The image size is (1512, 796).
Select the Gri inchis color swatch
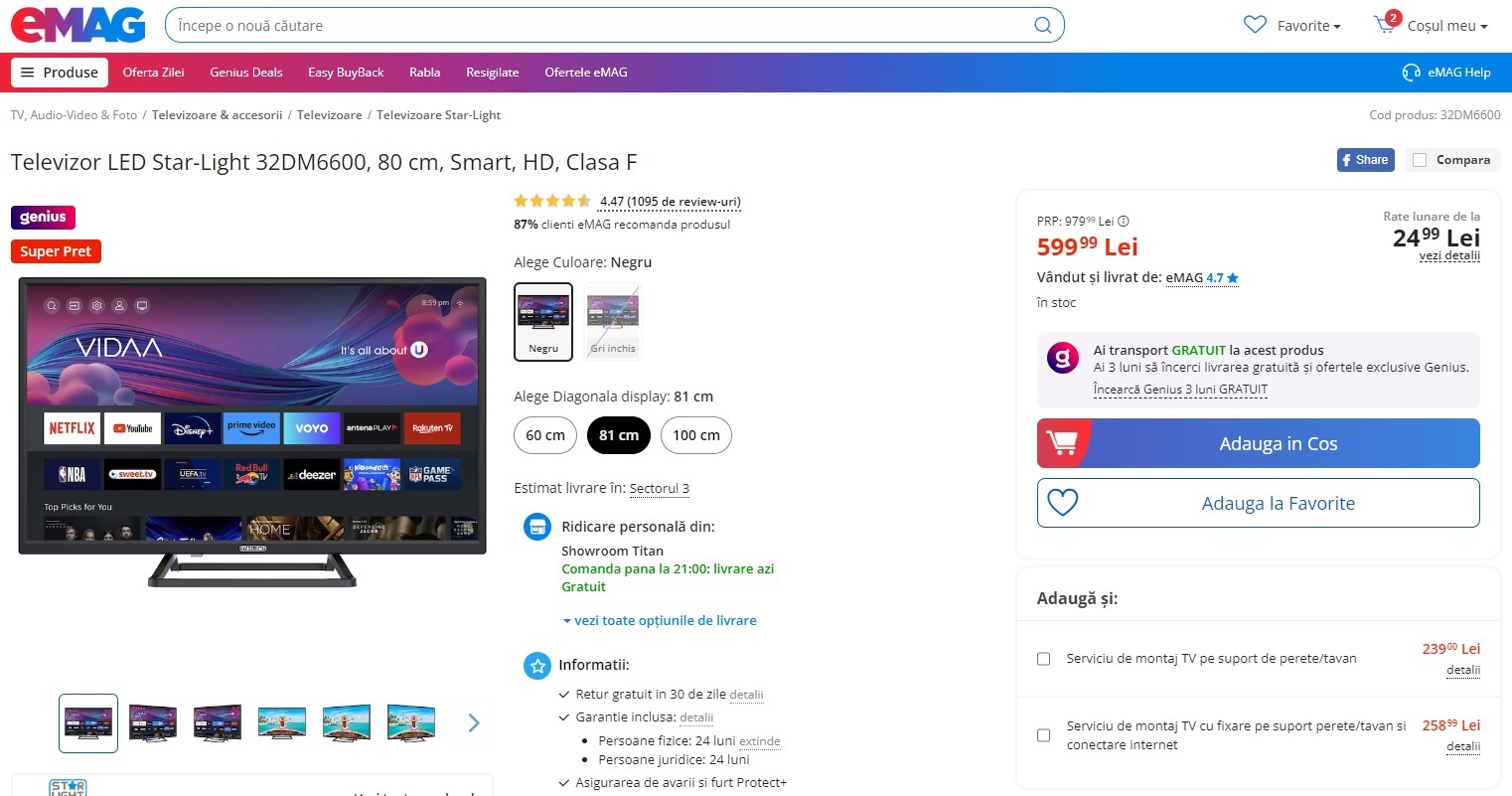tap(613, 322)
